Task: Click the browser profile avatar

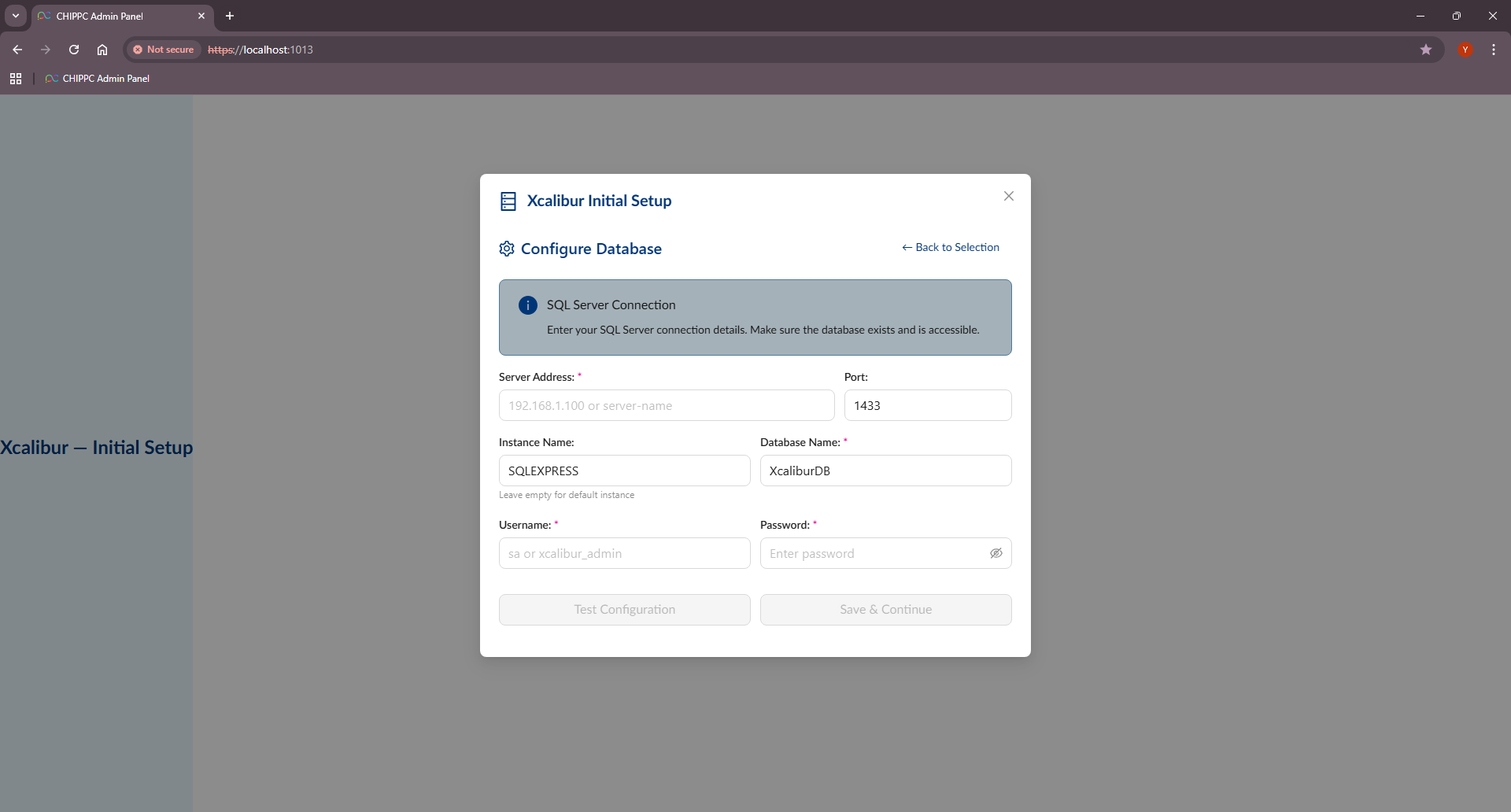Action: click(1465, 49)
